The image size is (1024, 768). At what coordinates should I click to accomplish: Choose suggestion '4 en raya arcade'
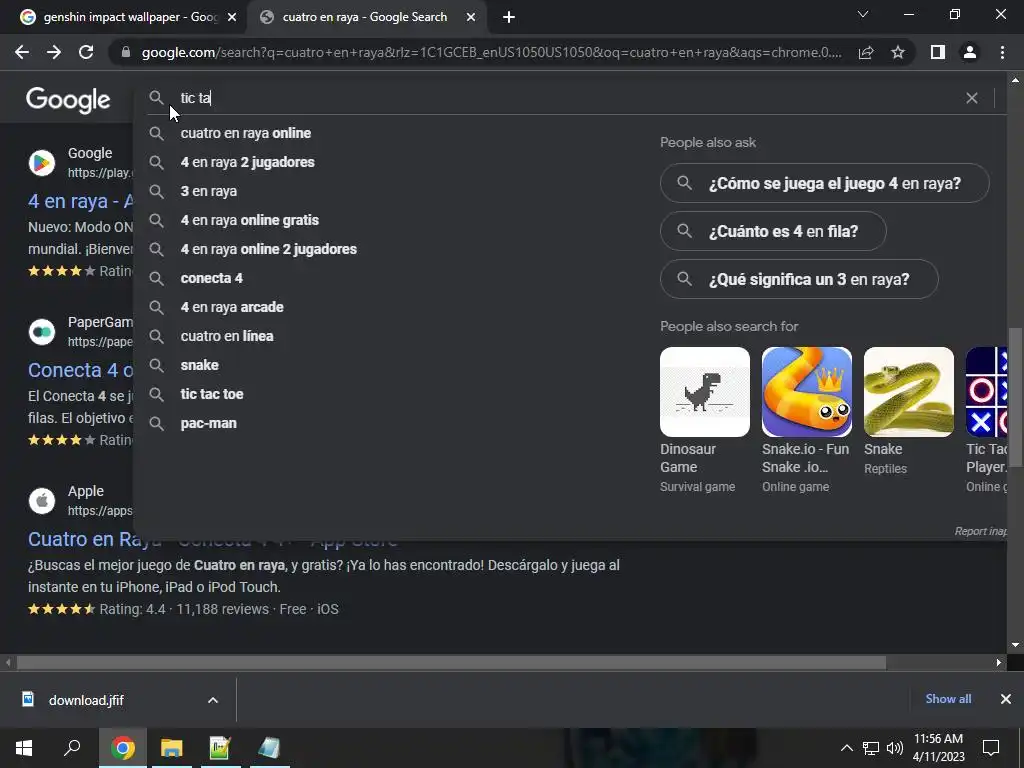point(232,307)
